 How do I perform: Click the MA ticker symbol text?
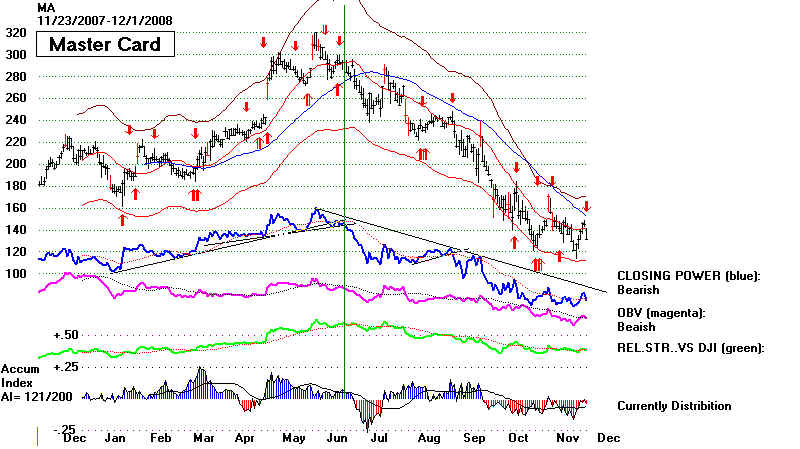point(46,6)
